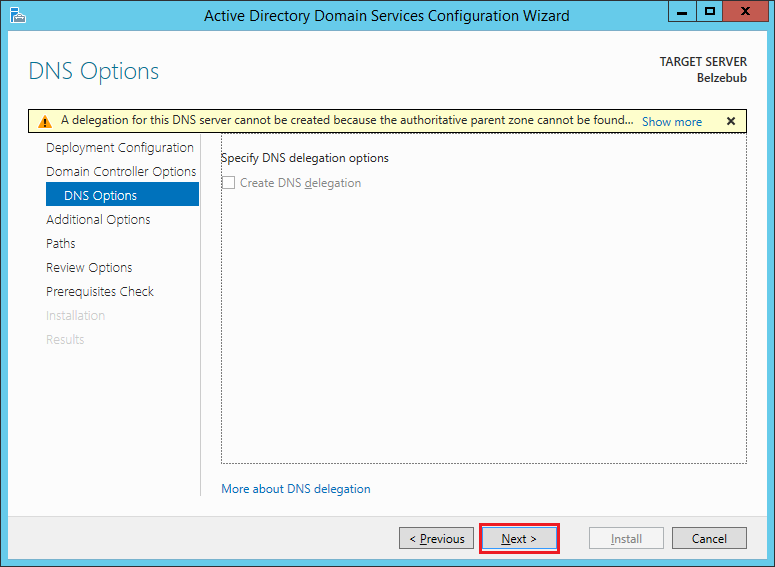Viewport: 775px width, 567px height.
Task: Click the wizard app icon in title bar
Action: click(18, 15)
